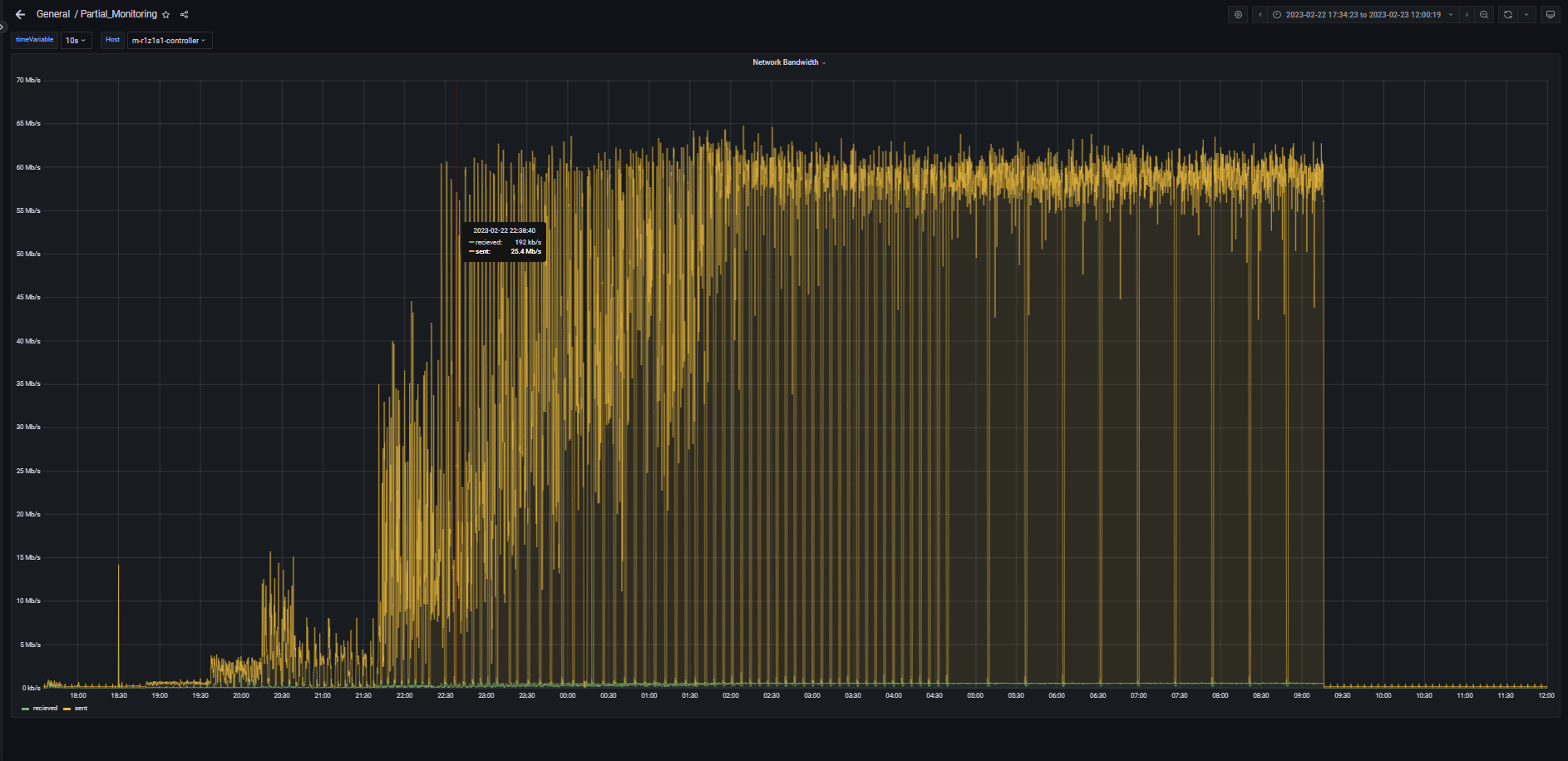
Task: Refresh the dashboard data
Action: point(1508,15)
